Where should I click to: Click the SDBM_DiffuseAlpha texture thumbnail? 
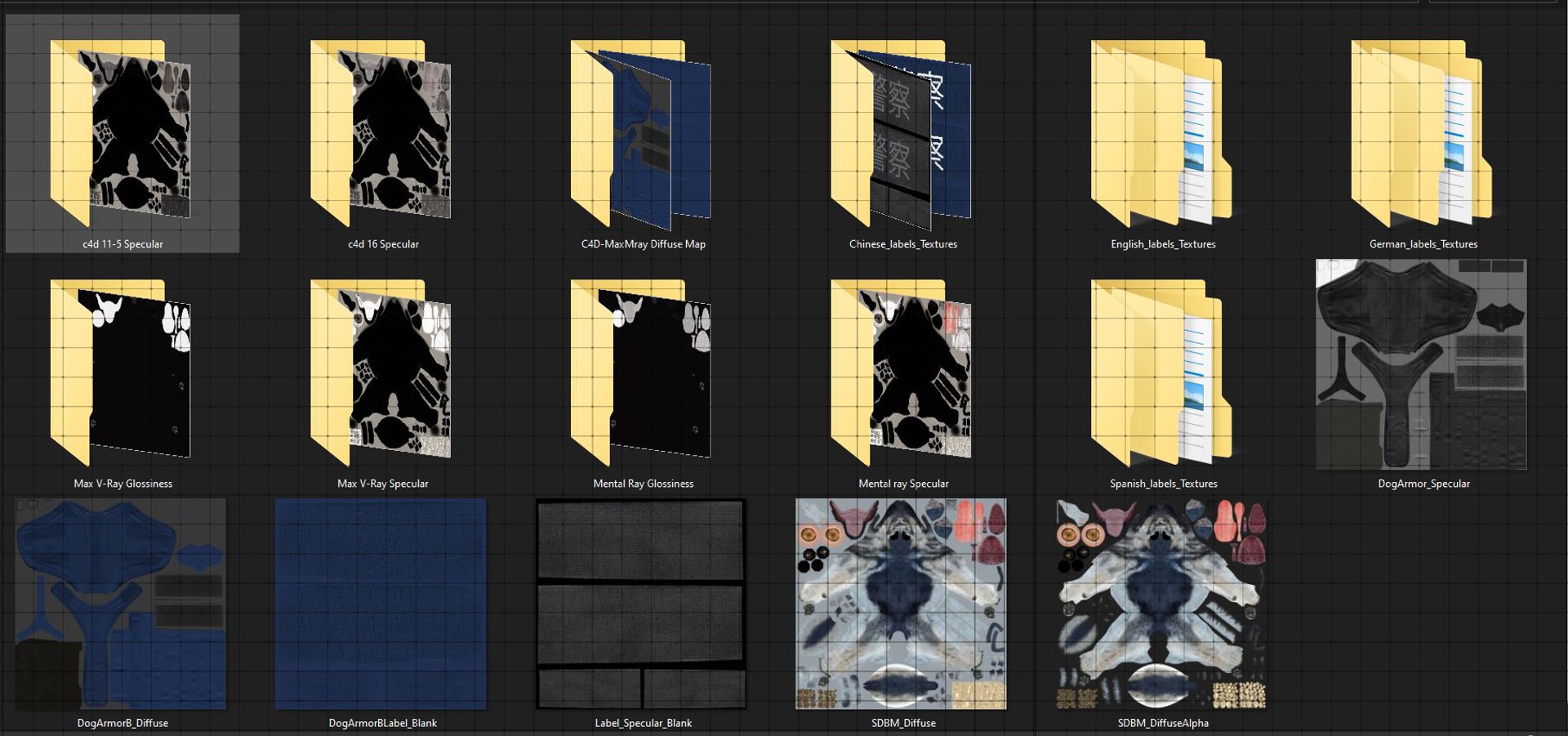click(x=1161, y=604)
